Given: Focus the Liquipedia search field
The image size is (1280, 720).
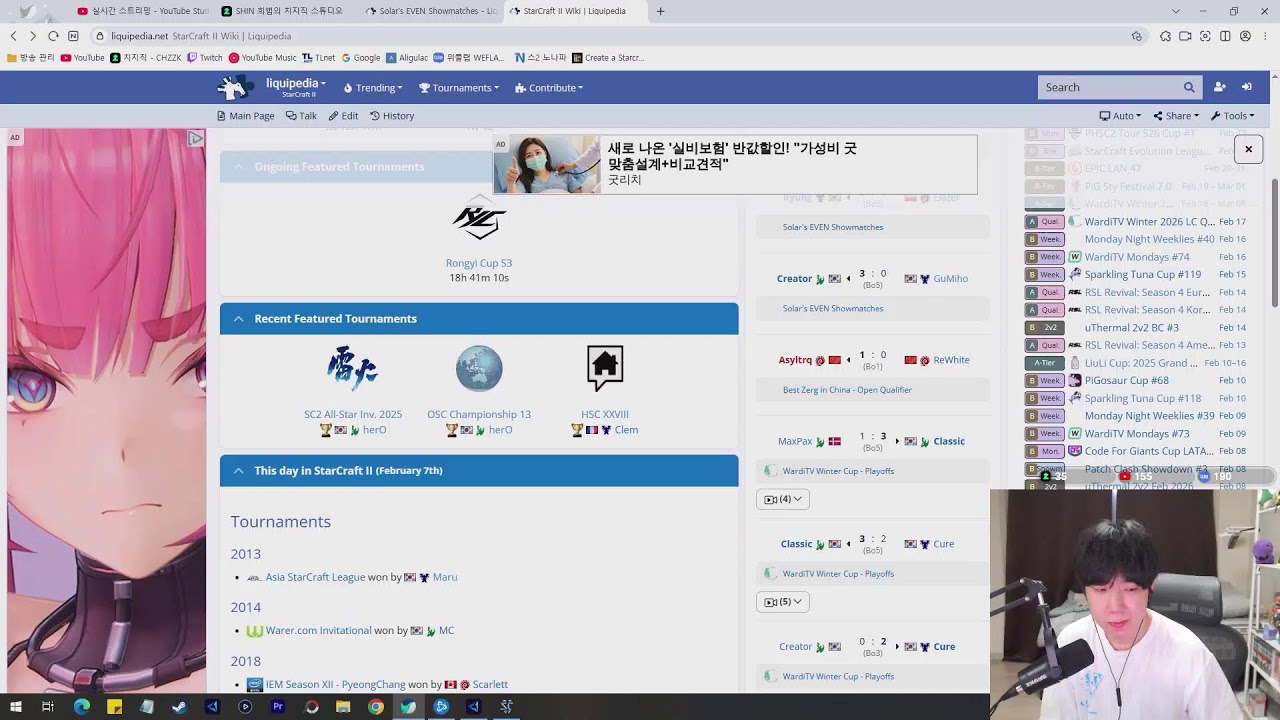Looking at the screenshot, I should pyautogui.click(x=1108, y=87).
